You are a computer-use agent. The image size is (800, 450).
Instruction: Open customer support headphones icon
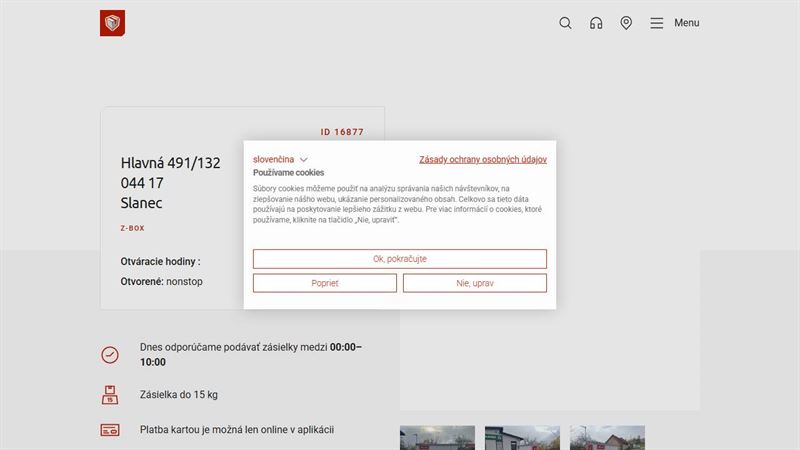click(595, 23)
